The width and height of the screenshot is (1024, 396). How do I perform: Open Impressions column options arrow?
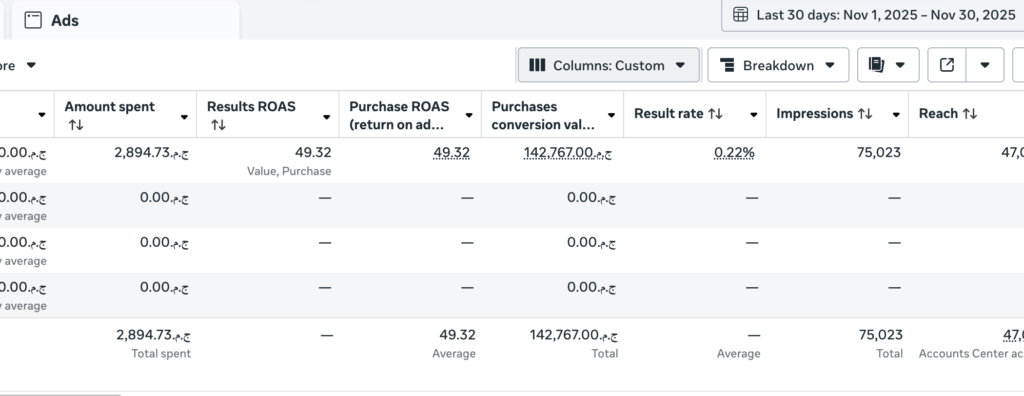[x=896, y=114]
